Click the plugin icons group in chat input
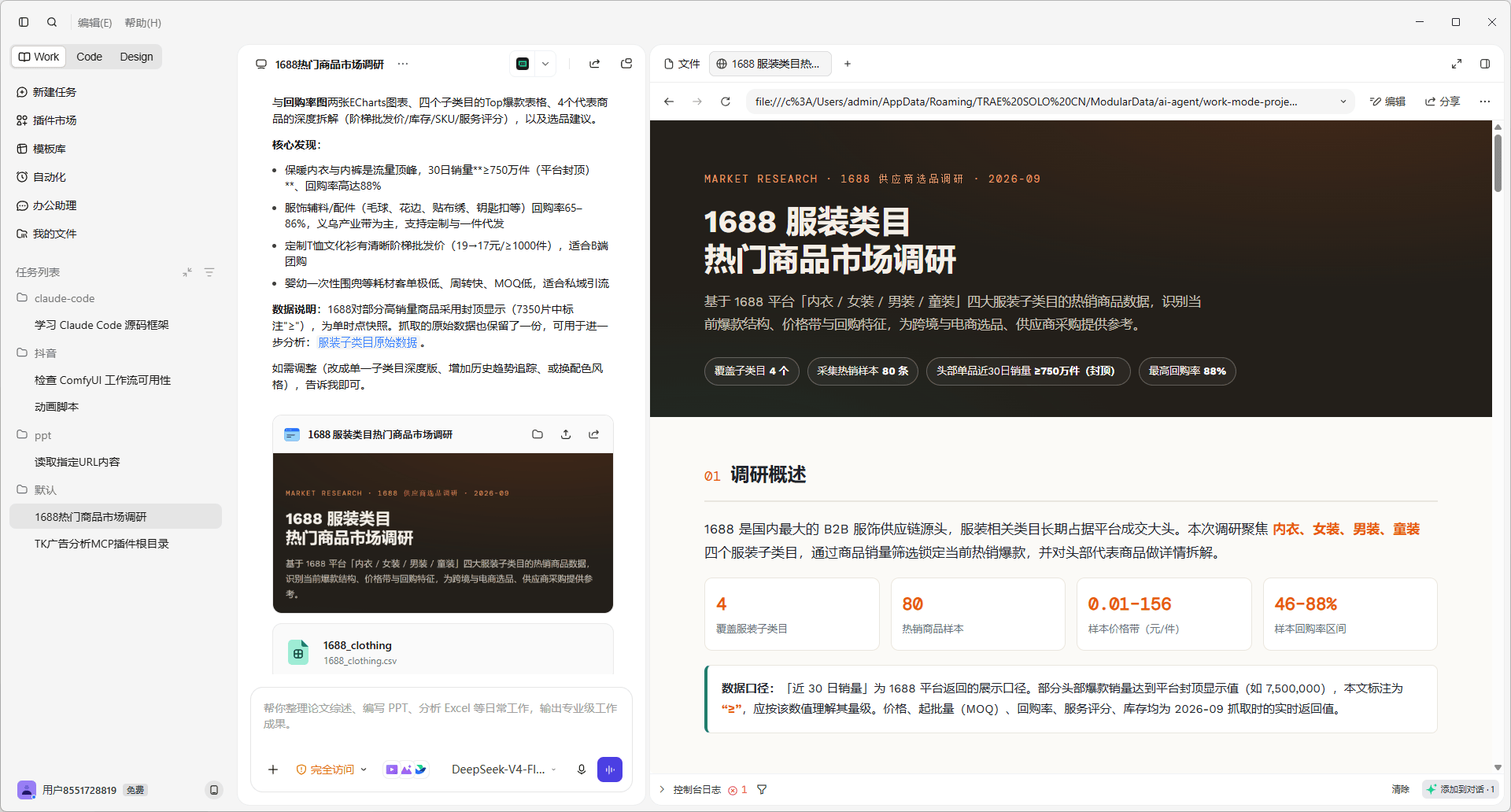The height and width of the screenshot is (812, 1511). click(x=405, y=770)
